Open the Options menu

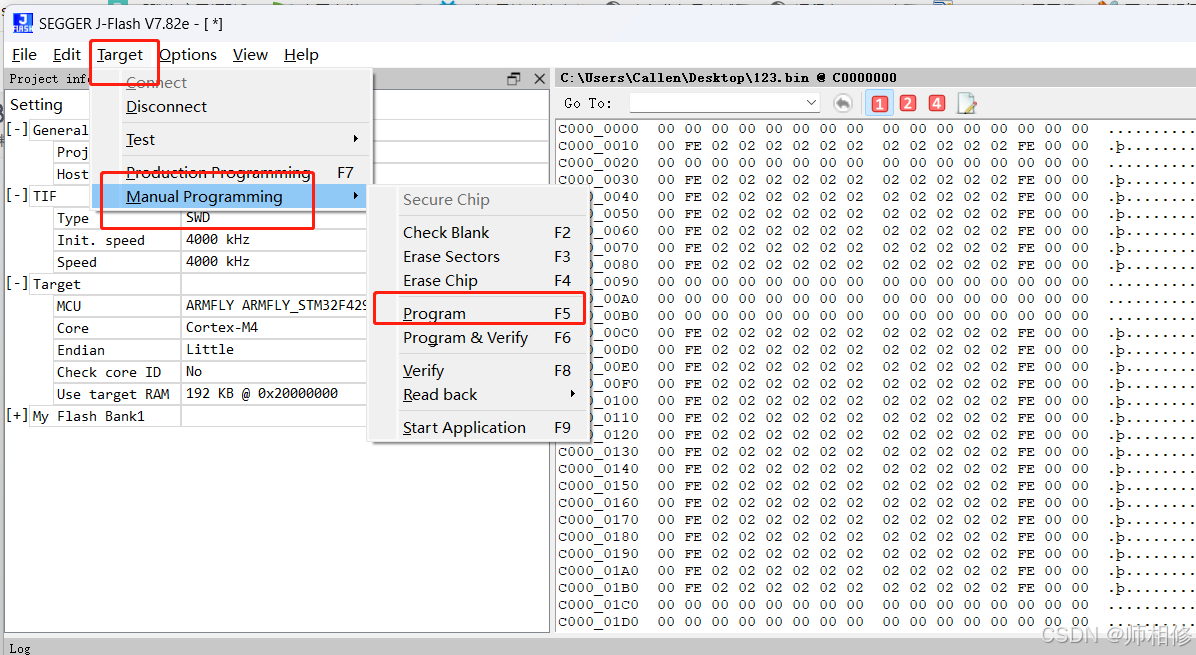[x=188, y=55]
